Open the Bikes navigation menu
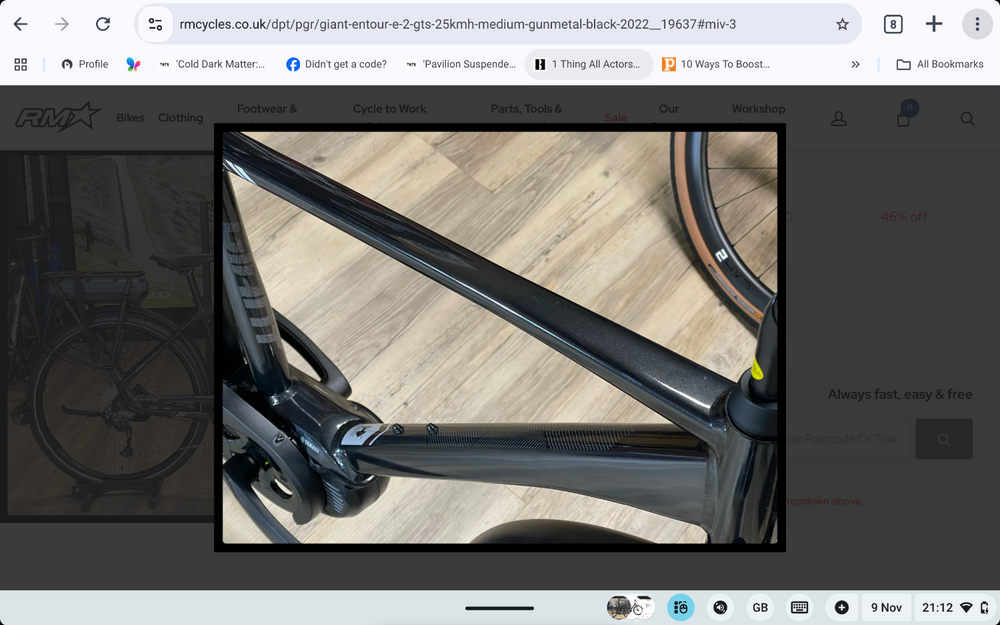The width and height of the screenshot is (1000, 625). [x=130, y=117]
